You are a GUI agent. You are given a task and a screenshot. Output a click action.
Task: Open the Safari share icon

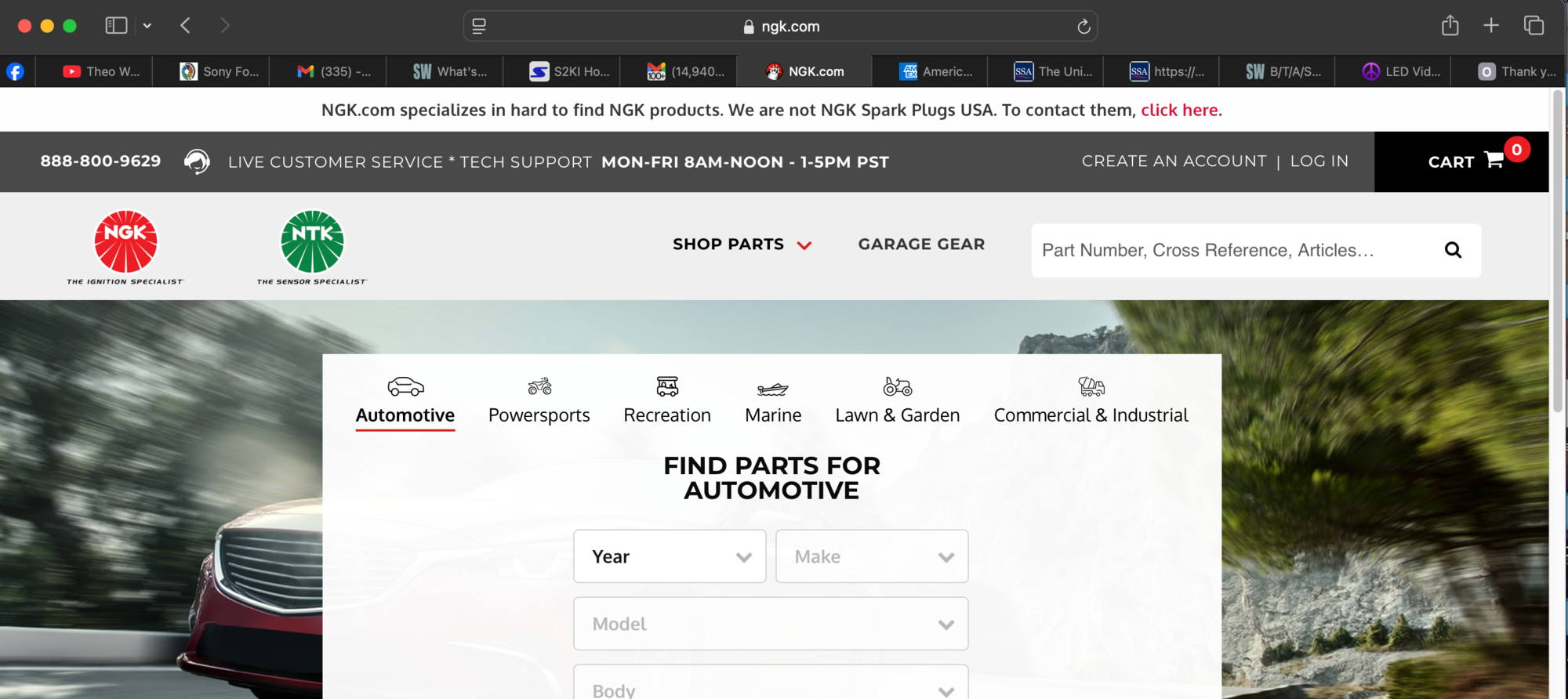[1450, 26]
